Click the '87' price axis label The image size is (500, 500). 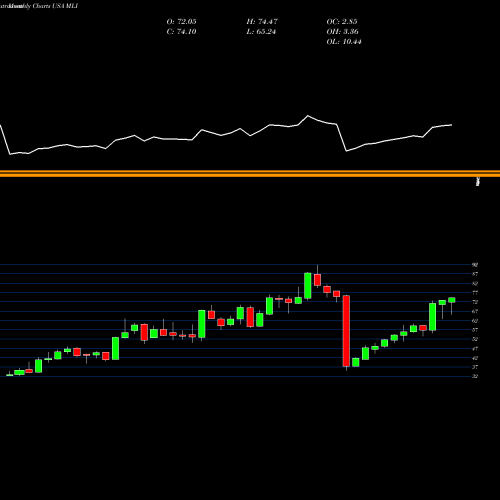click(475, 274)
